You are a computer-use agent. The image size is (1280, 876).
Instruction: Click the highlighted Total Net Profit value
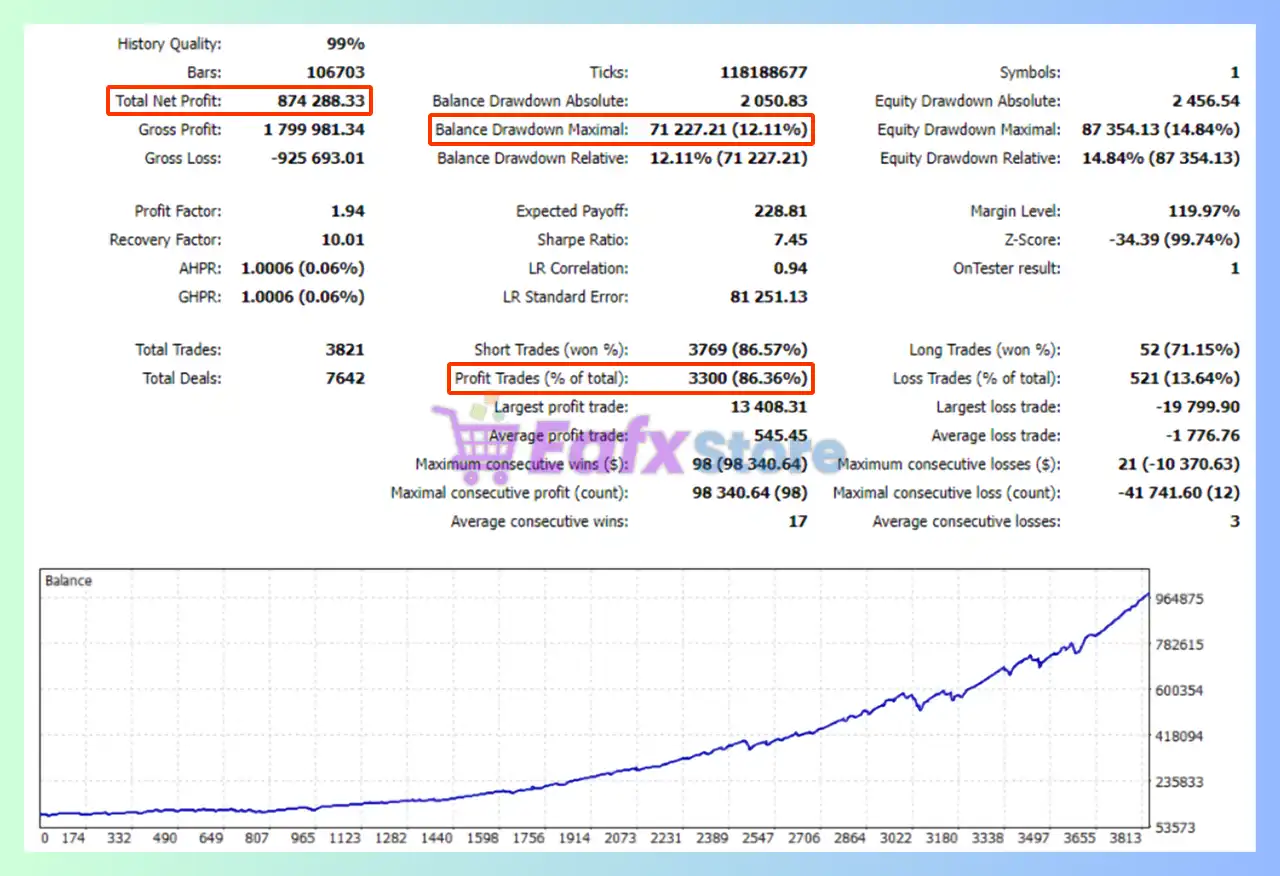click(321, 101)
